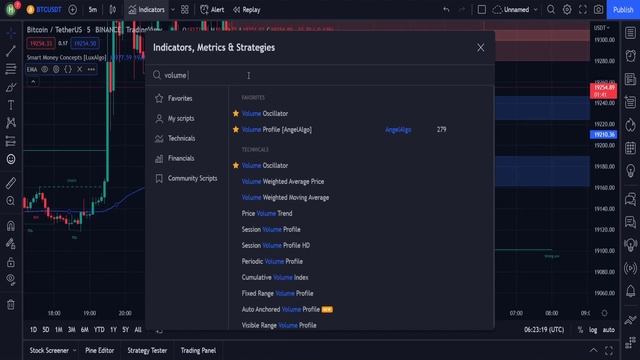Open chart settings gear icon

pyautogui.click(x=567, y=10)
